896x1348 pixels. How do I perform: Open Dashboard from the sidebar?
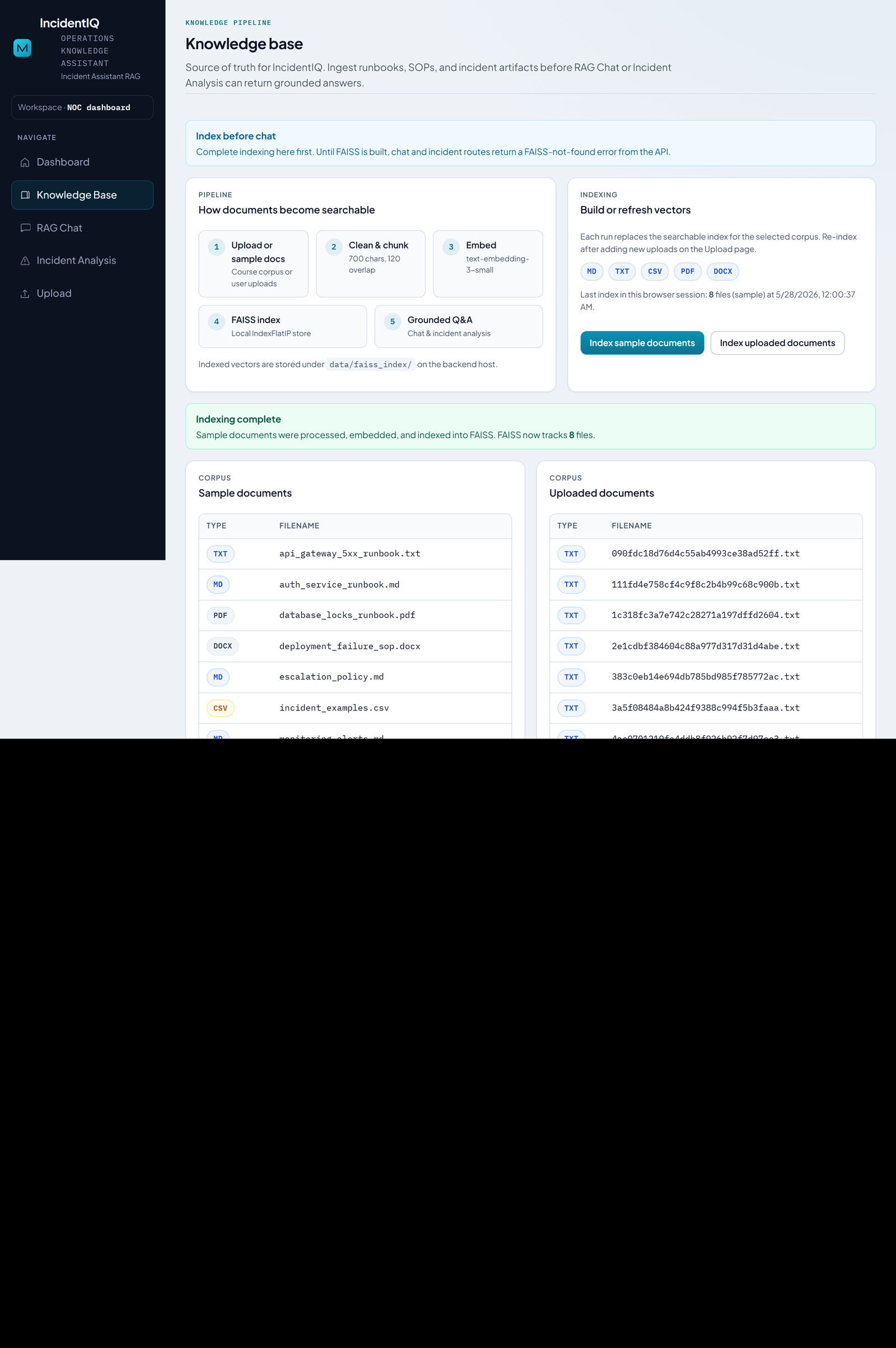pyautogui.click(x=82, y=162)
